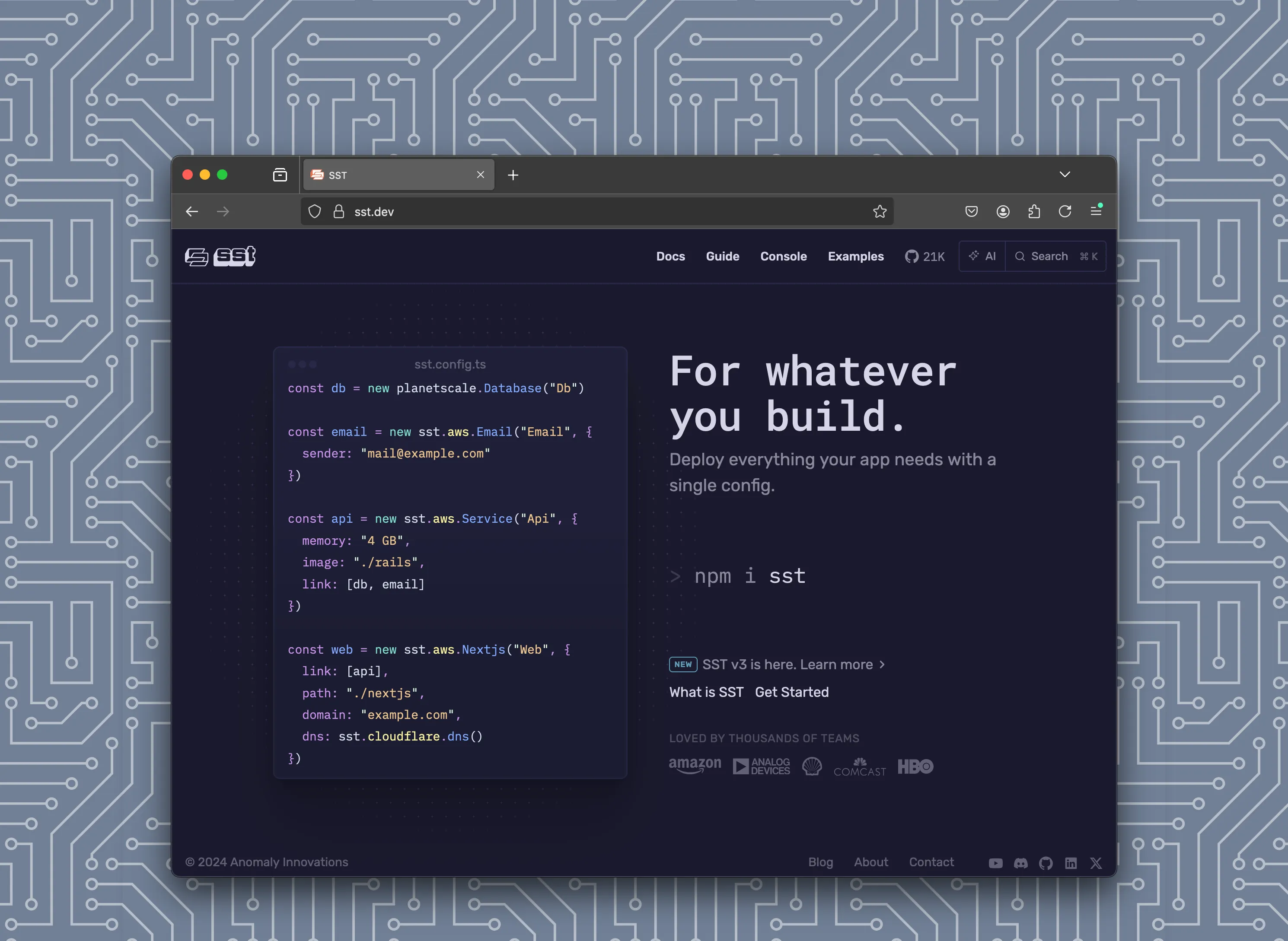Go back with the browser back arrow

(192, 211)
